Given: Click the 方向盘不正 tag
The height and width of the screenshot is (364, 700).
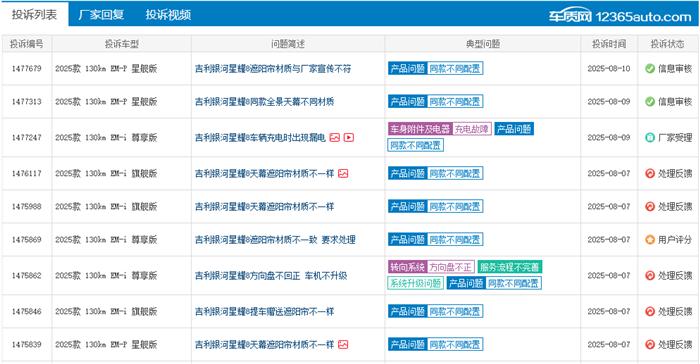Looking at the screenshot, I should click(x=450, y=267).
